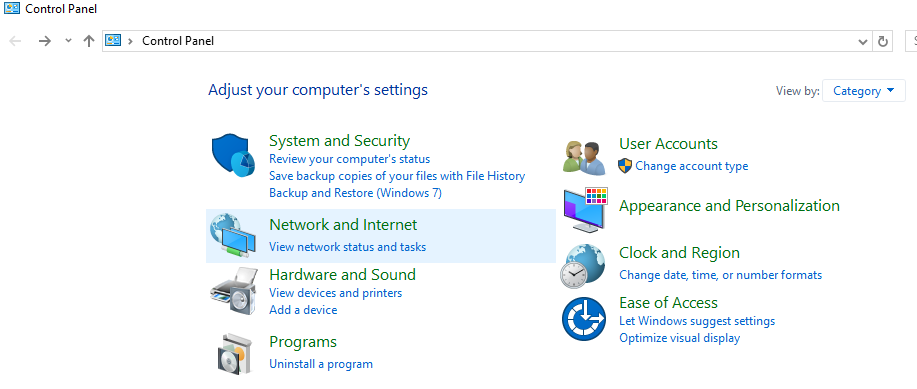Click View network status and tasks
The height and width of the screenshot is (389, 917).
347,247
